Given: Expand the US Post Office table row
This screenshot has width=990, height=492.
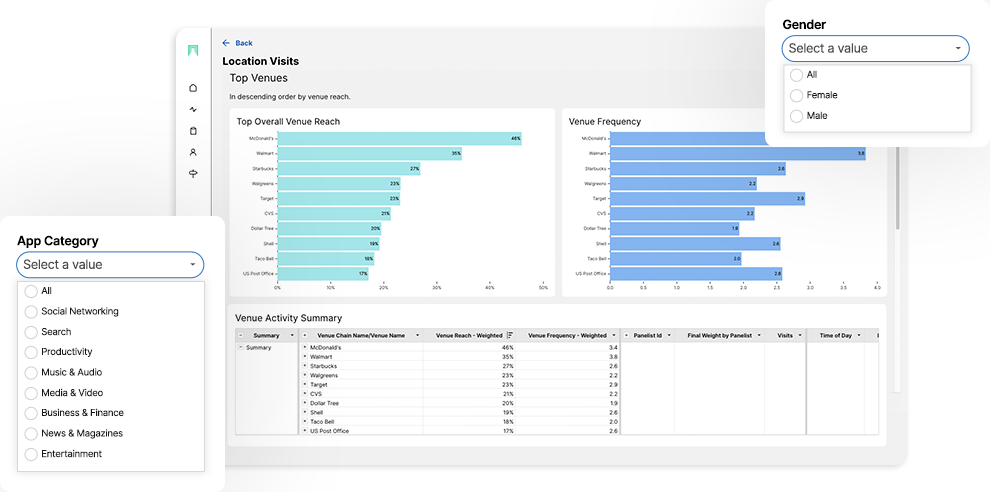Looking at the screenshot, I should pos(305,431).
